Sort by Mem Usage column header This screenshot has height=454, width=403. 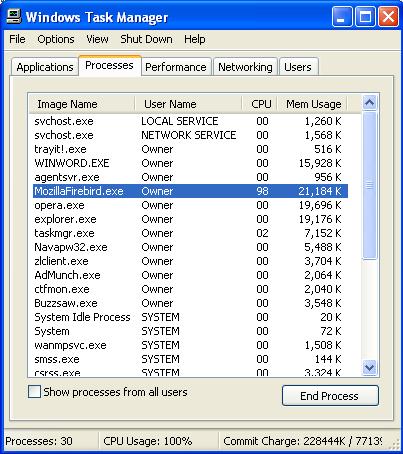tap(313, 104)
